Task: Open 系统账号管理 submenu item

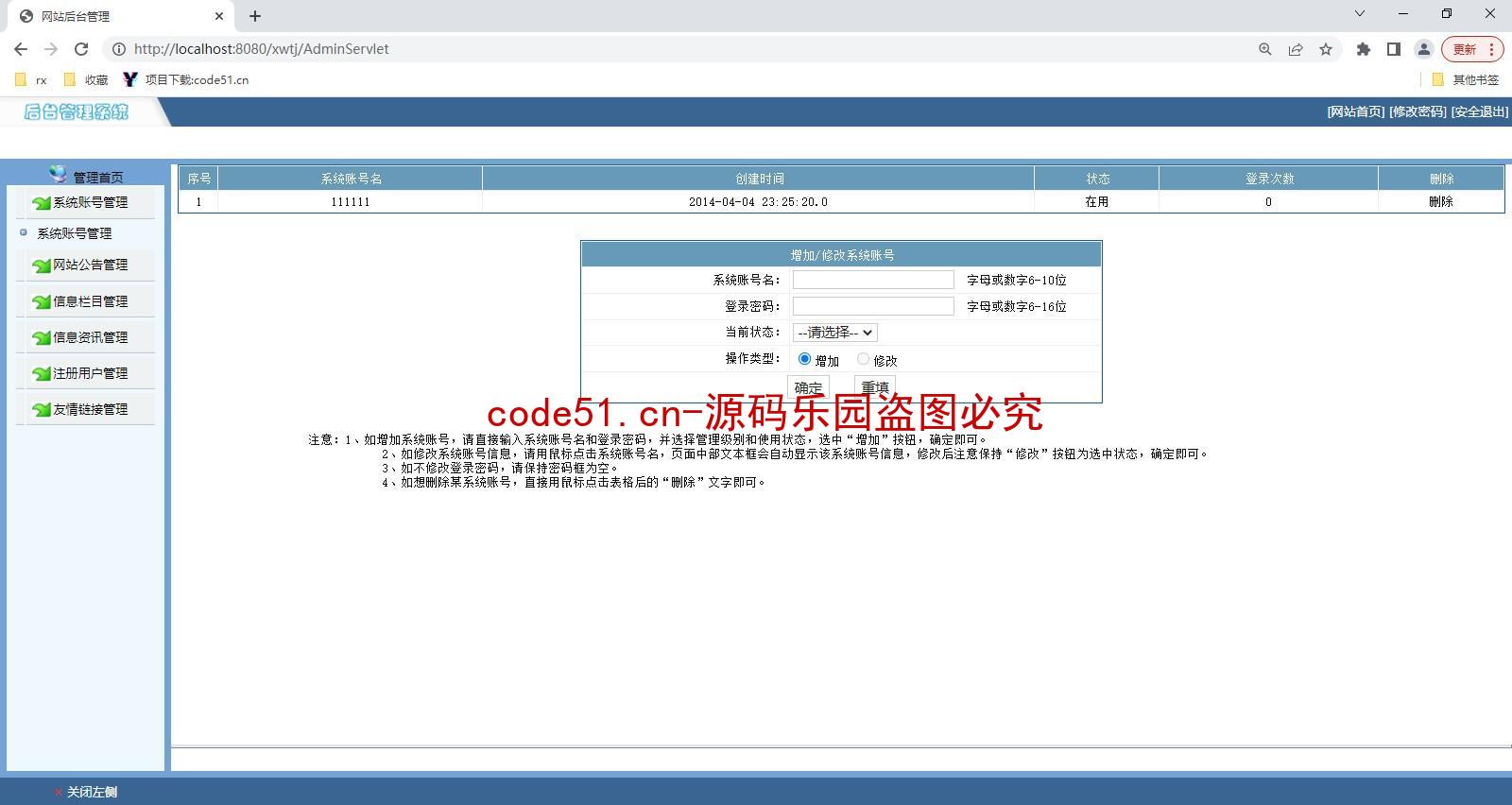Action: [75, 233]
